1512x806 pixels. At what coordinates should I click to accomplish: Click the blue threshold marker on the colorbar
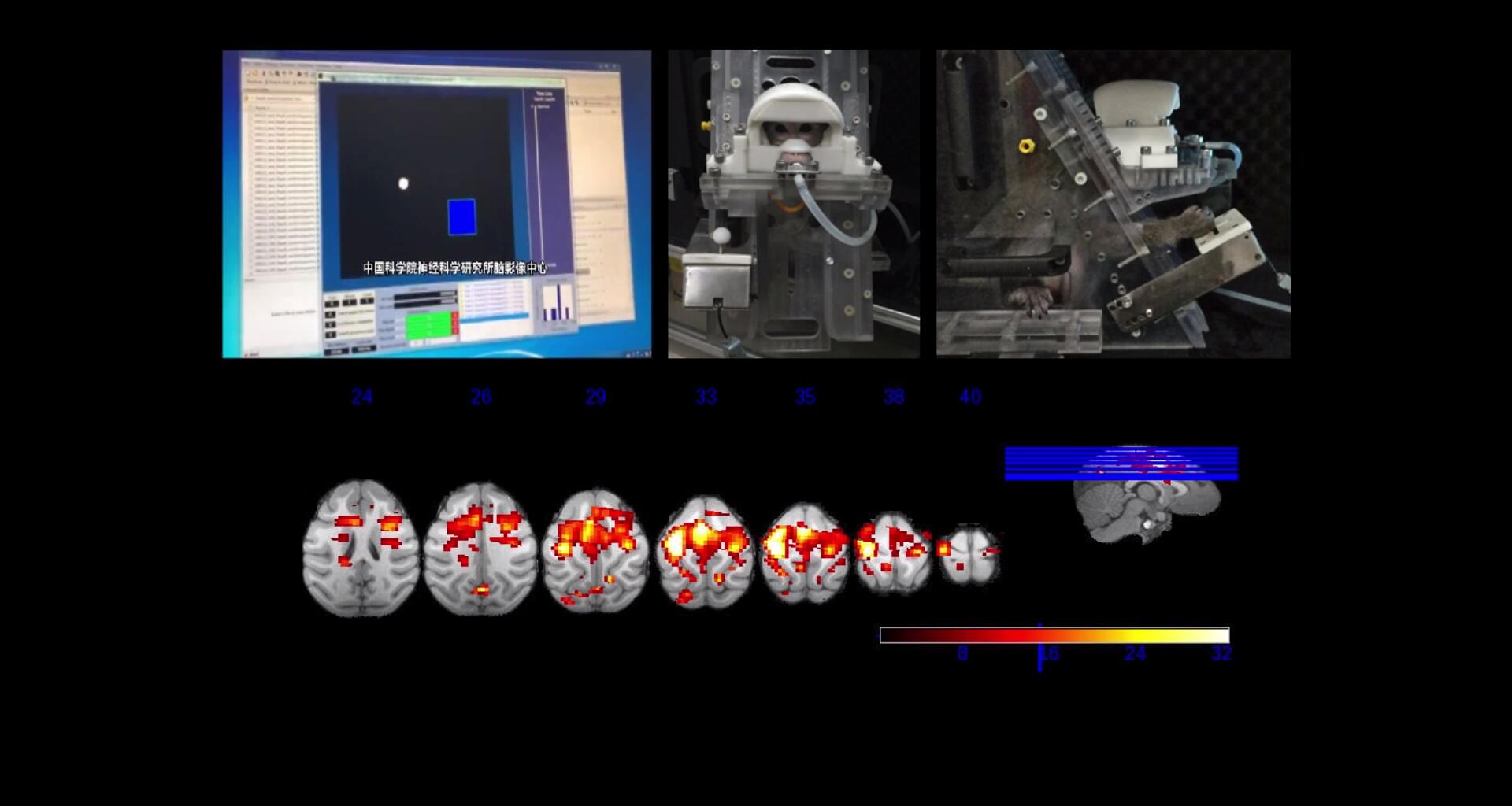coord(1039,647)
